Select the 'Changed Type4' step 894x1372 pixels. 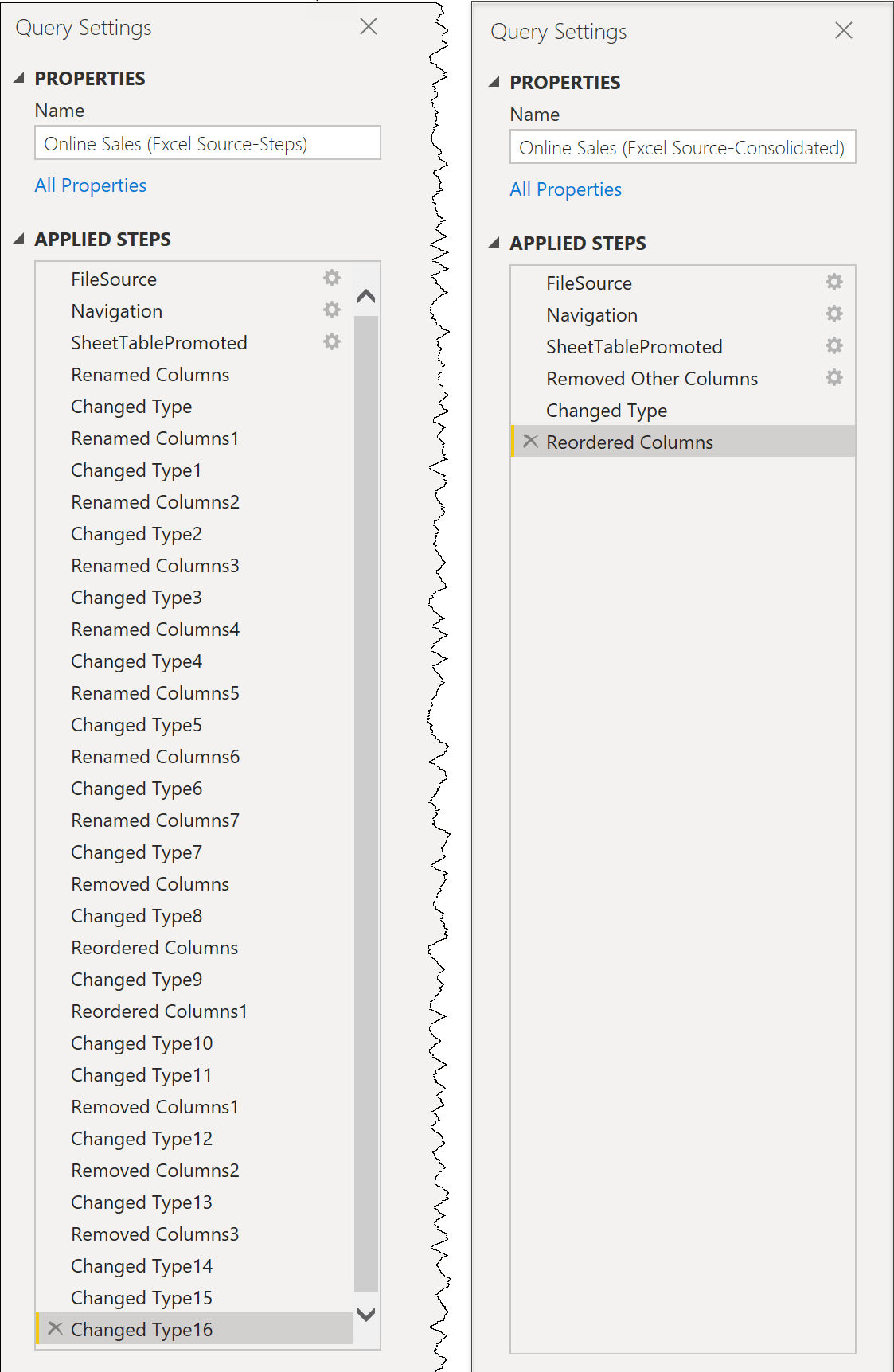(x=193, y=661)
